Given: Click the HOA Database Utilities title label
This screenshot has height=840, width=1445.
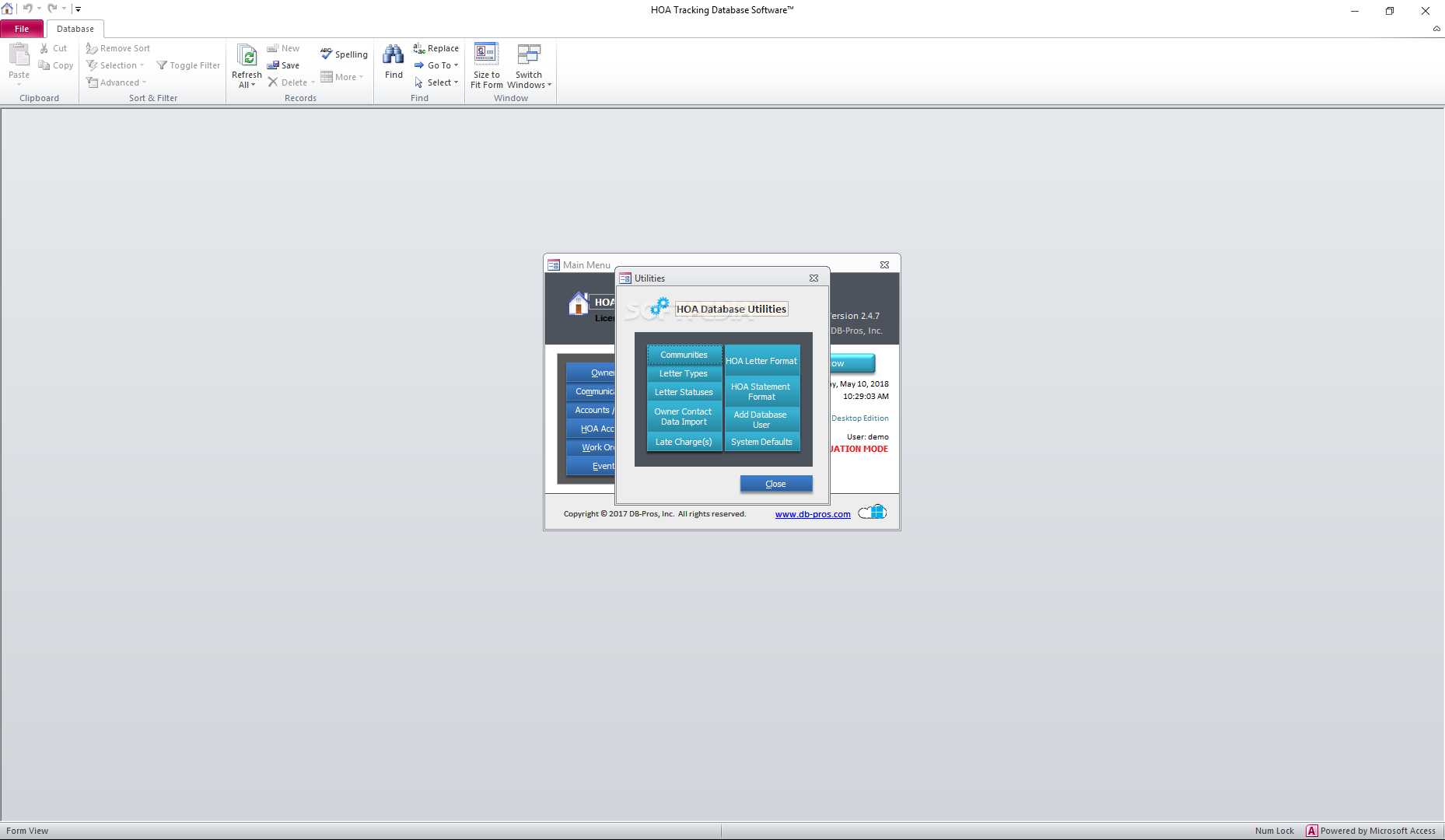Looking at the screenshot, I should (x=731, y=309).
